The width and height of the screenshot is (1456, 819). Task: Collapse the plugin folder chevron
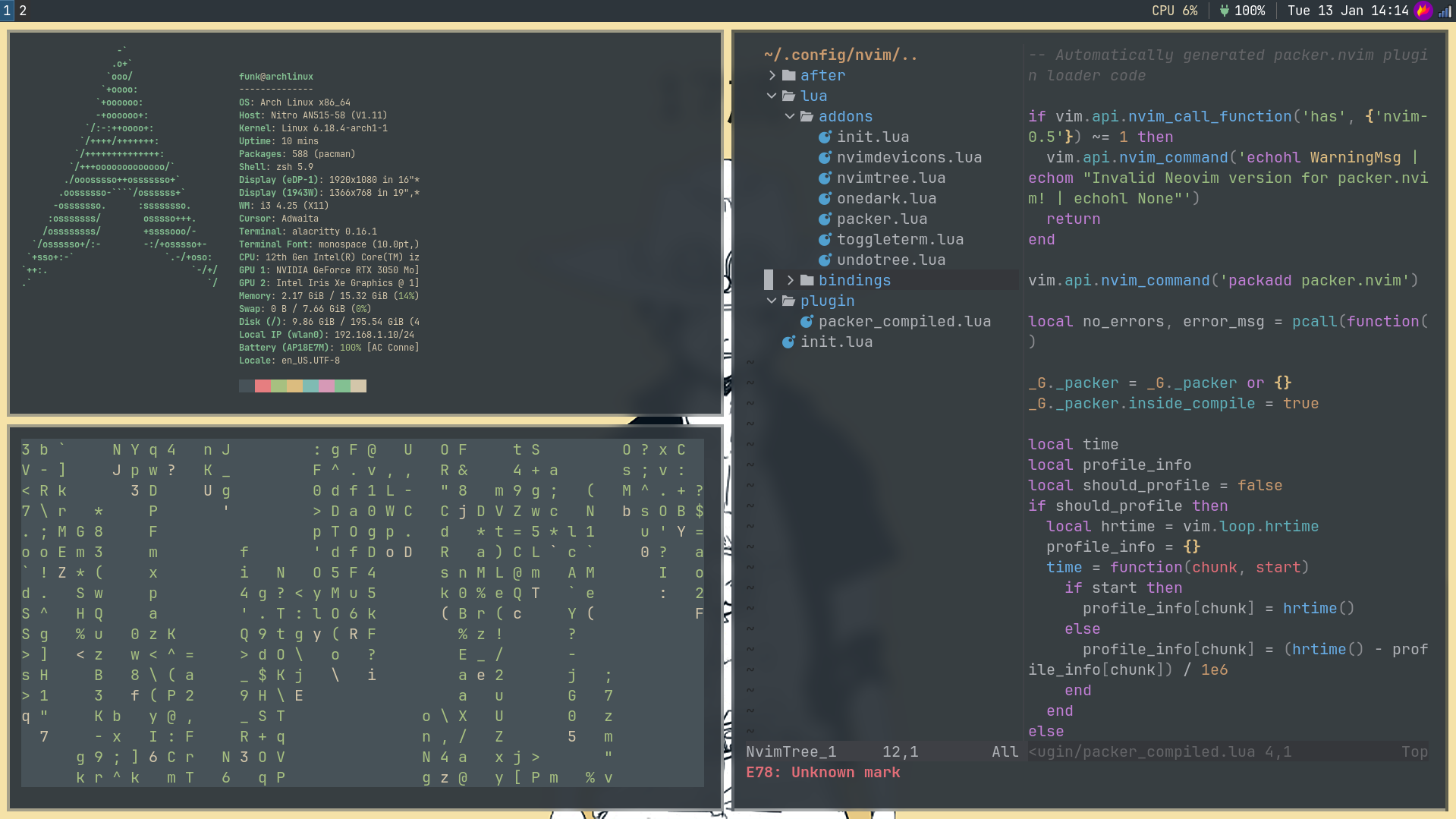772,301
